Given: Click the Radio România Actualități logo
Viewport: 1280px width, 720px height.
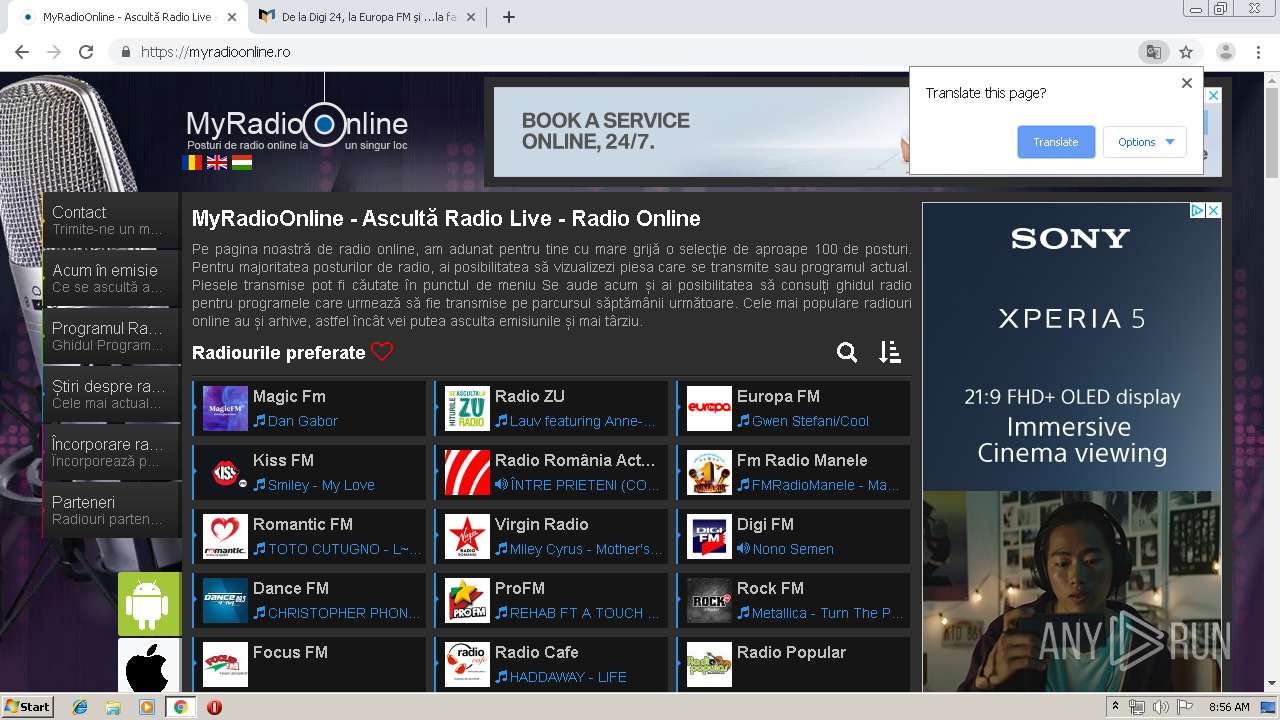Looking at the screenshot, I should (467, 472).
